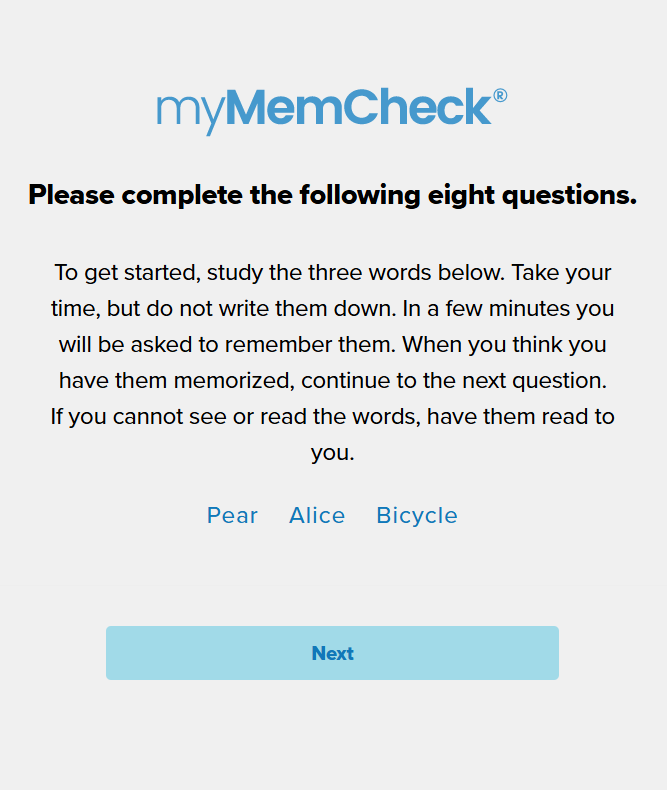Click the final 'you.' line of instructions
This screenshot has height=790, width=667.
[332, 453]
